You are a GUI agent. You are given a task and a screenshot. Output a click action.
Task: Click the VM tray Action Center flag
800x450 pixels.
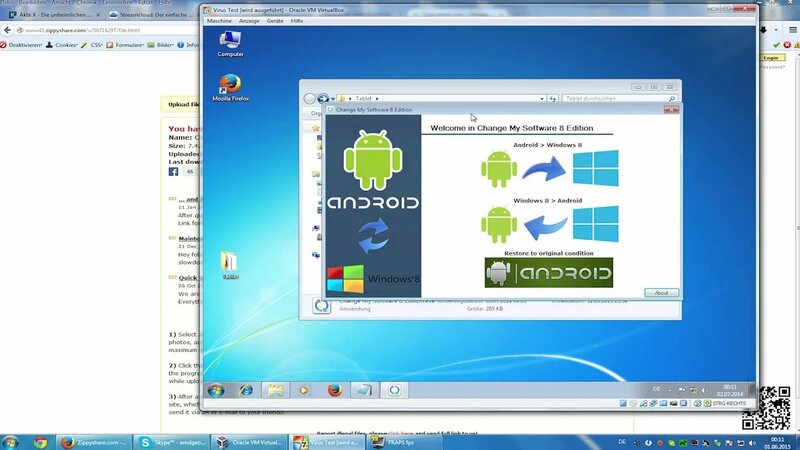682,390
